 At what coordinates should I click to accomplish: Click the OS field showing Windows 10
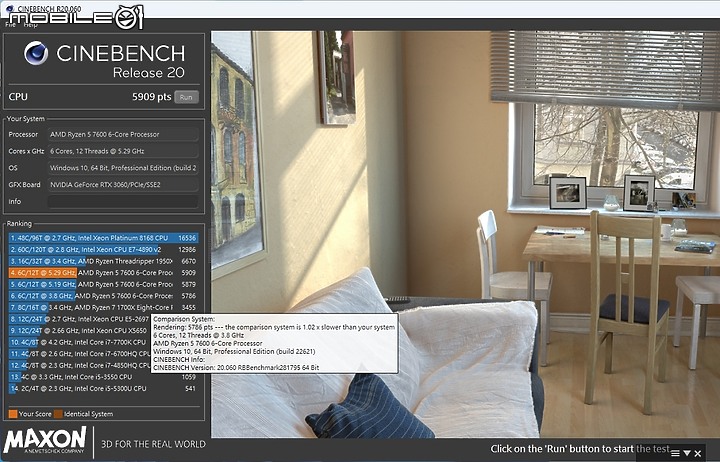tap(123, 168)
